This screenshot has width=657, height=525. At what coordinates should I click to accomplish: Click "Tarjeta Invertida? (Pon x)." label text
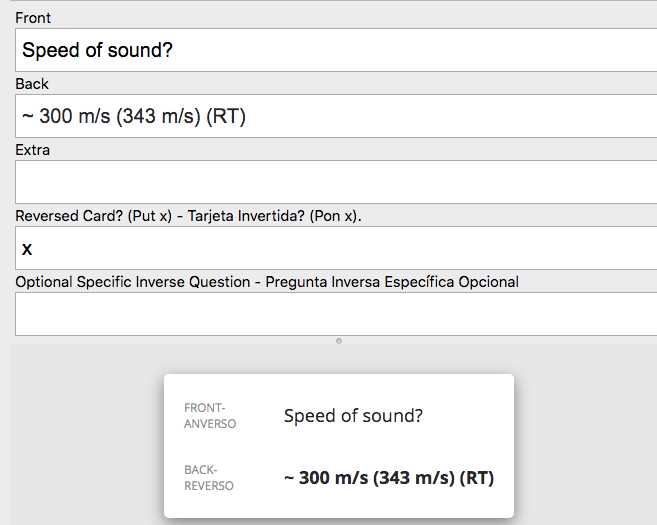coord(280,216)
